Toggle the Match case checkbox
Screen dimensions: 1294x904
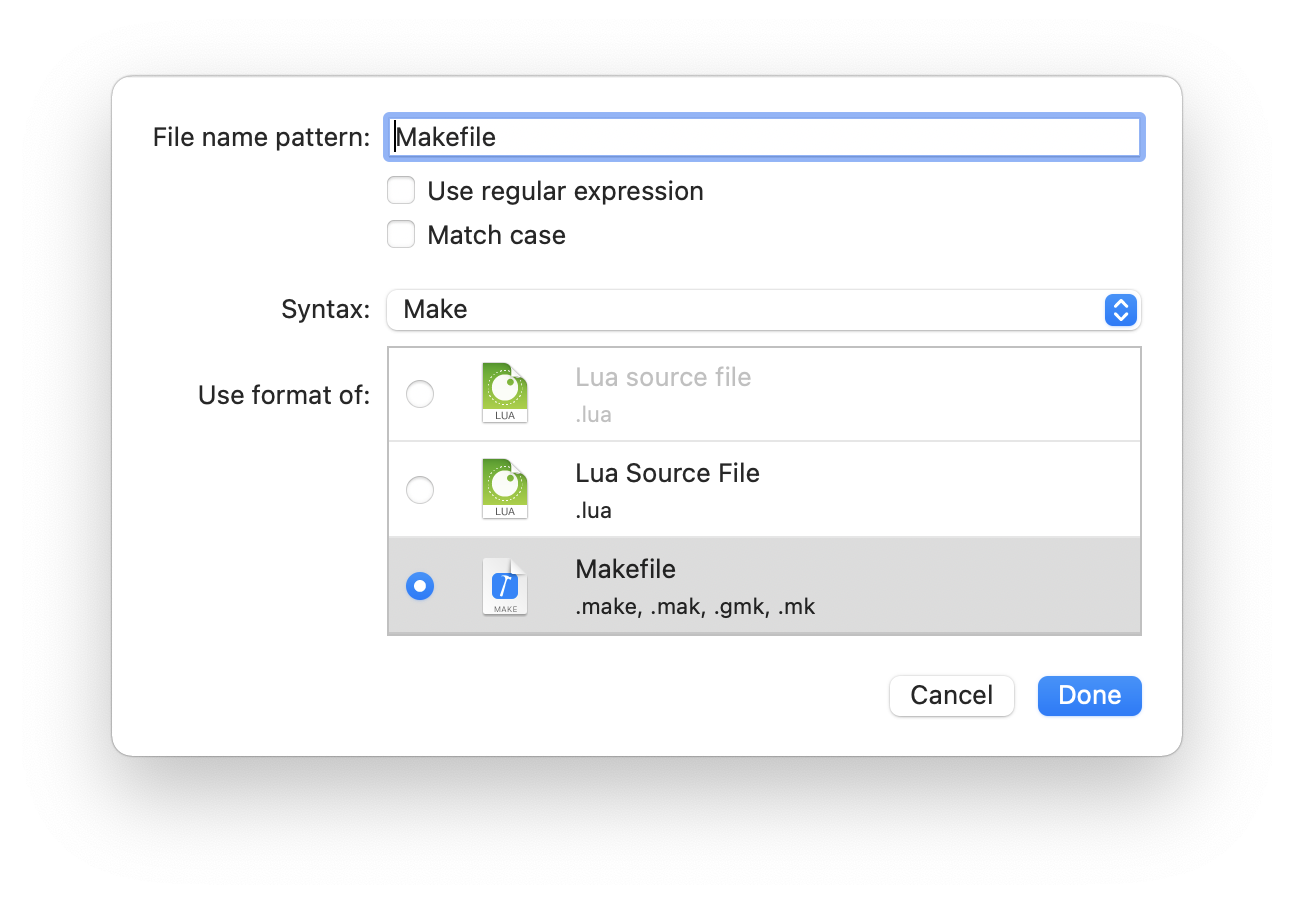[401, 234]
